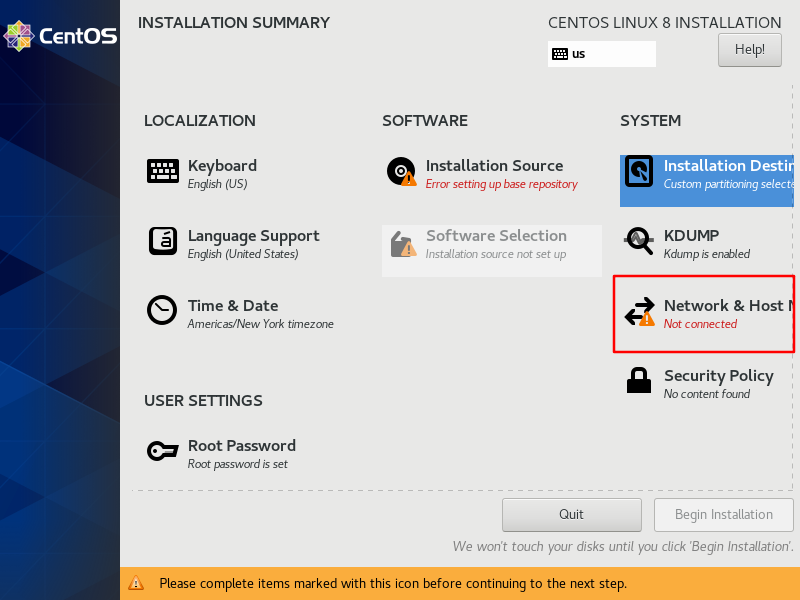Open the Language Support icon
The height and width of the screenshot is (600, 800).
[x=163, y=241]
